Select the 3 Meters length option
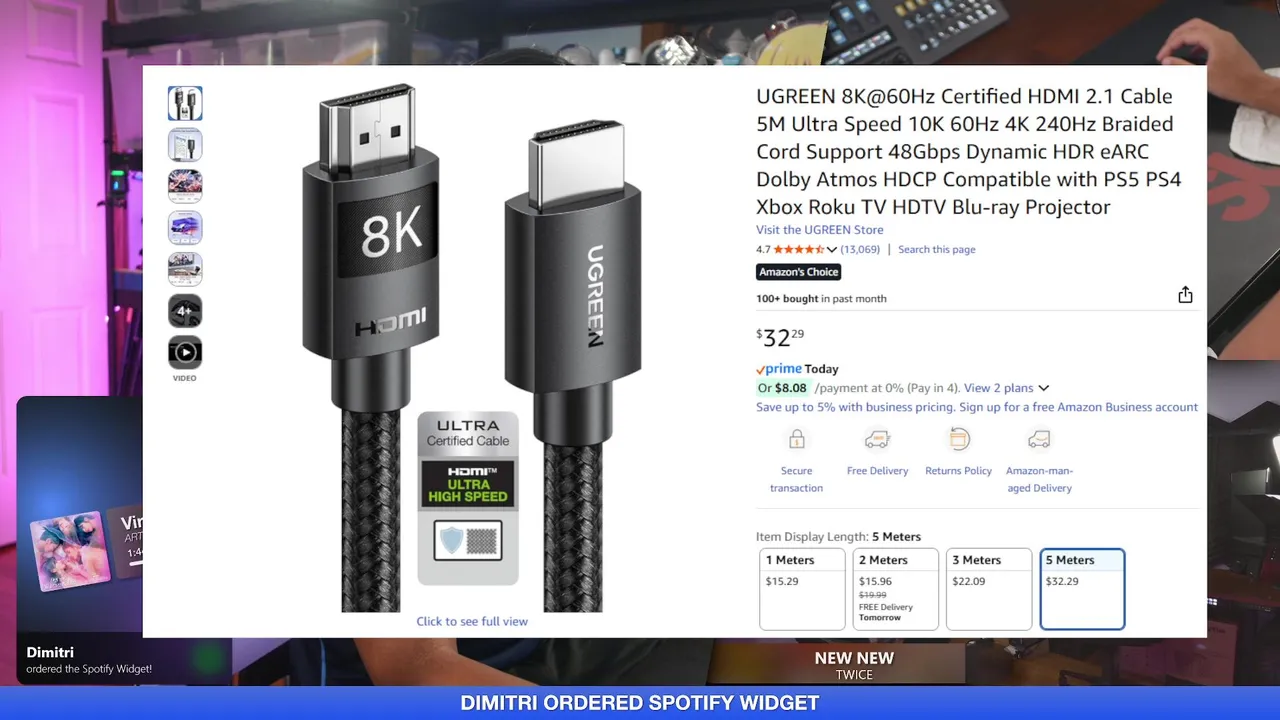Screen dimensions: 1280x720 click(989, 589)
